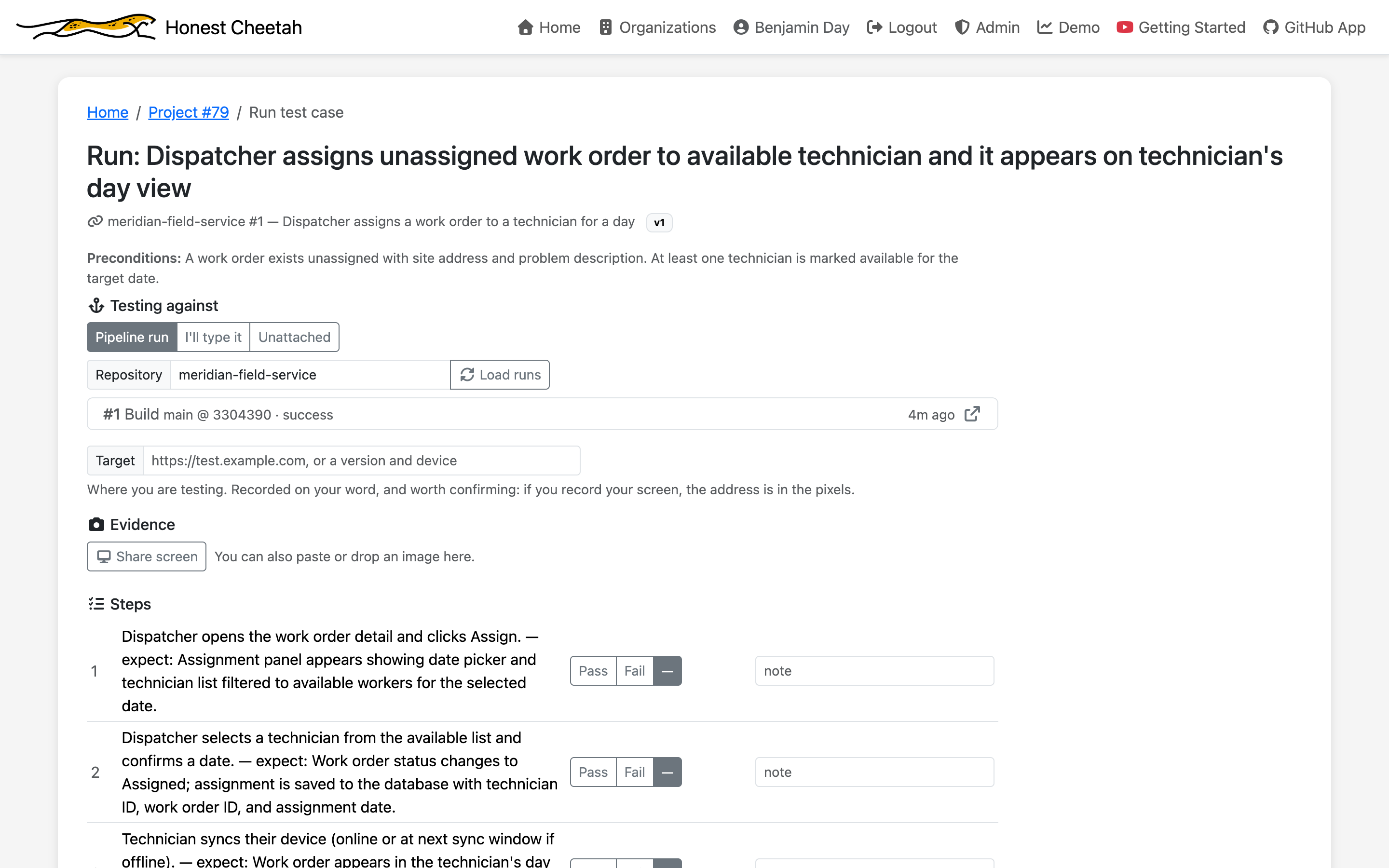Select the Pipeline run option
Image resolution: width=1389 pixels, height=868 pixels.
coord(132,337)
